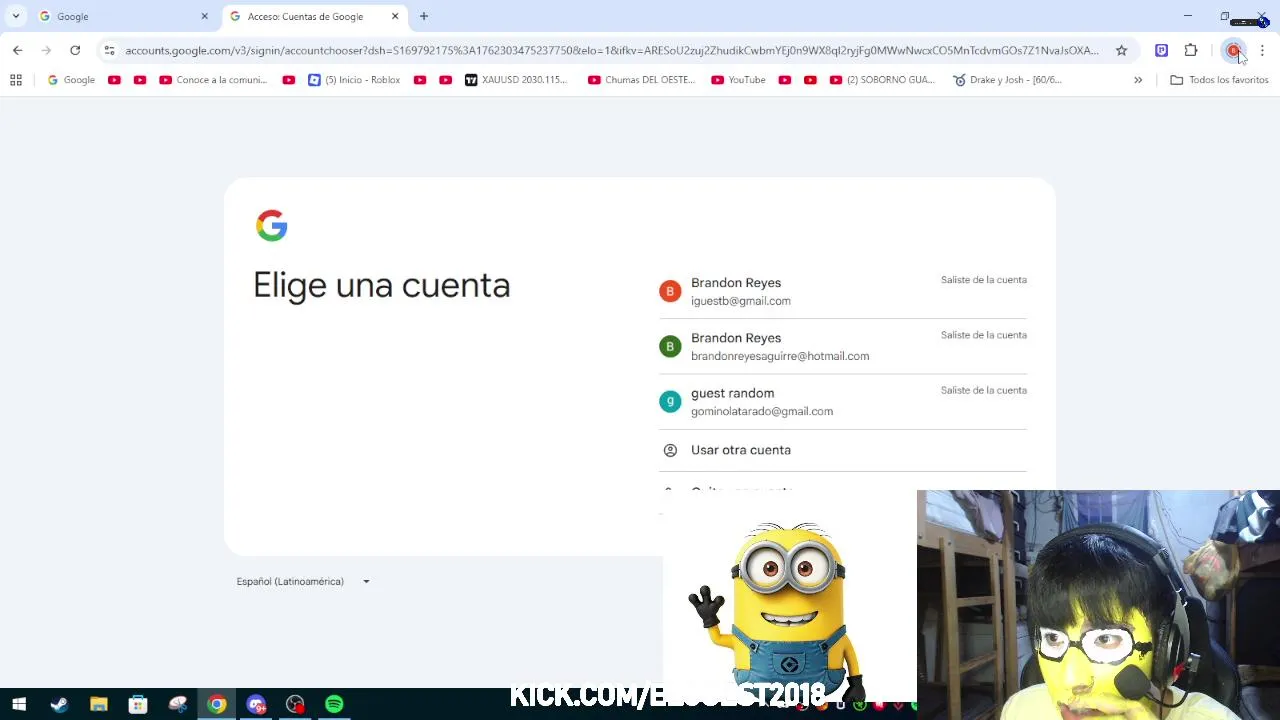Open the Chrome profile avatar
Viewport: 1280px width, 720px height.
pos(1233,50)
